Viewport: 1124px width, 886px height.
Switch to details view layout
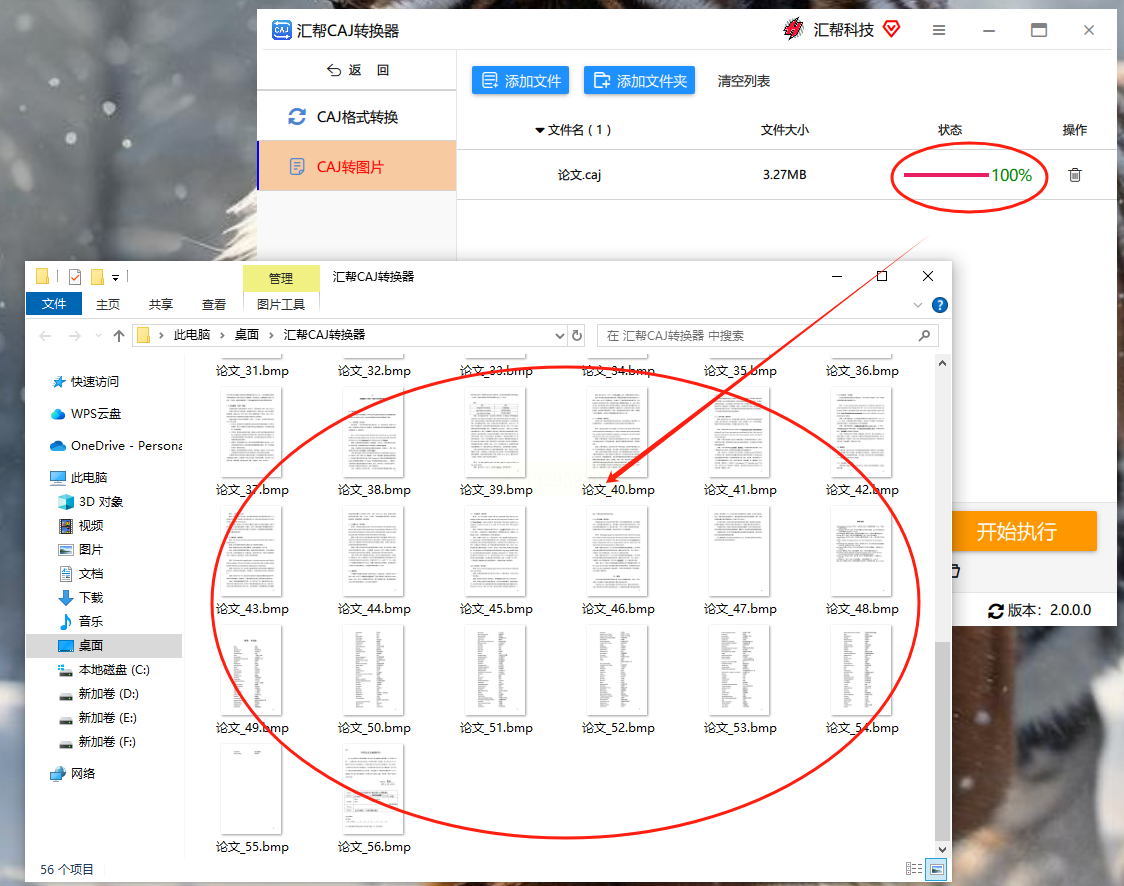(914, 869)
